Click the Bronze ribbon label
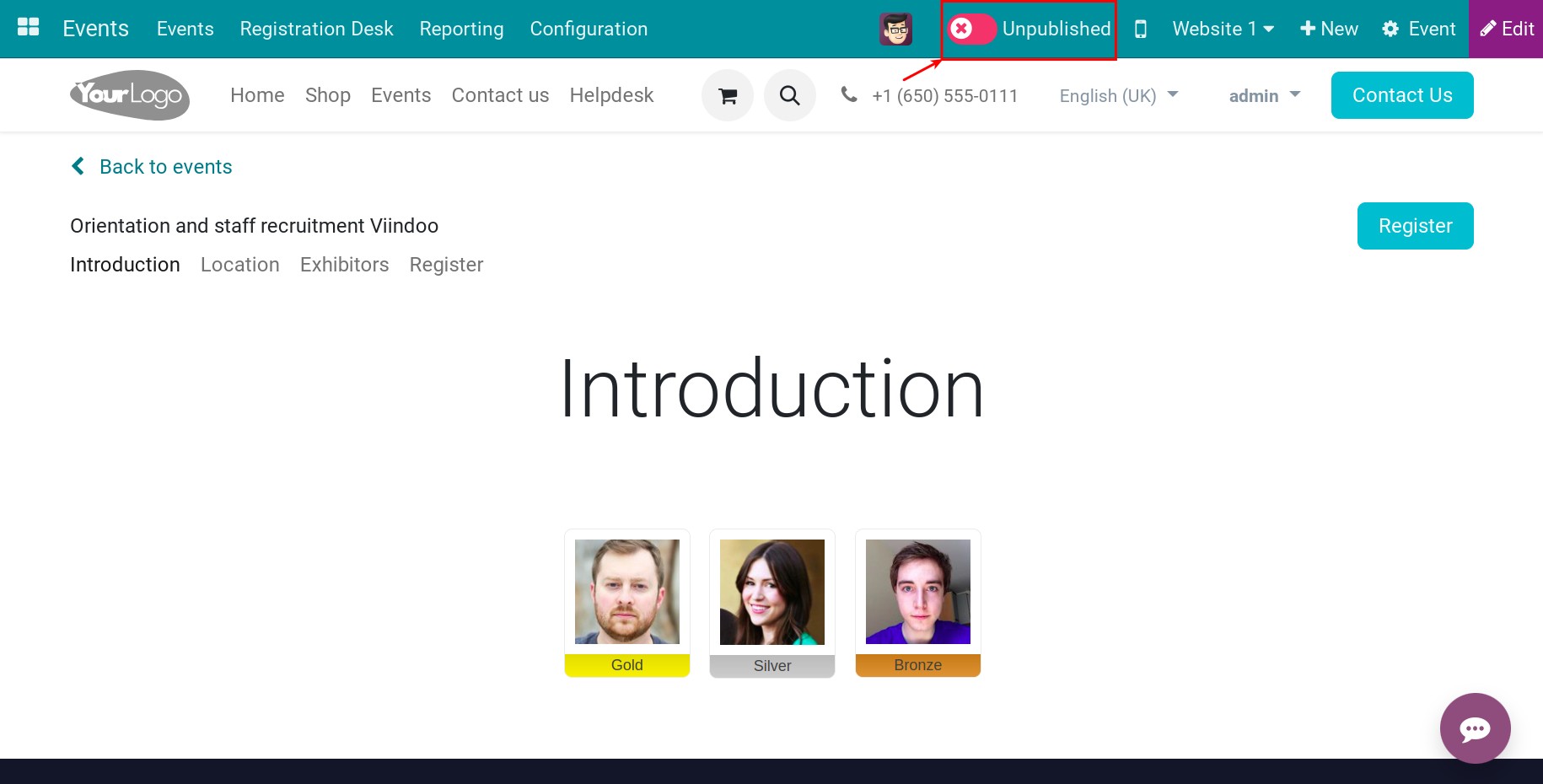The height and width of the screenshot is (784, 1543). click(x=918, y=665)
